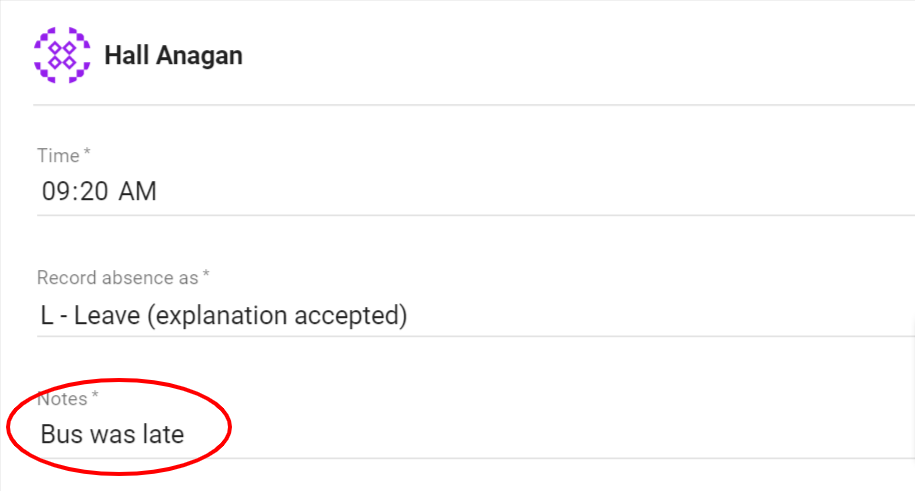Focus the Notes input field
The image size is (915, 491).
(x=476, y=434)
